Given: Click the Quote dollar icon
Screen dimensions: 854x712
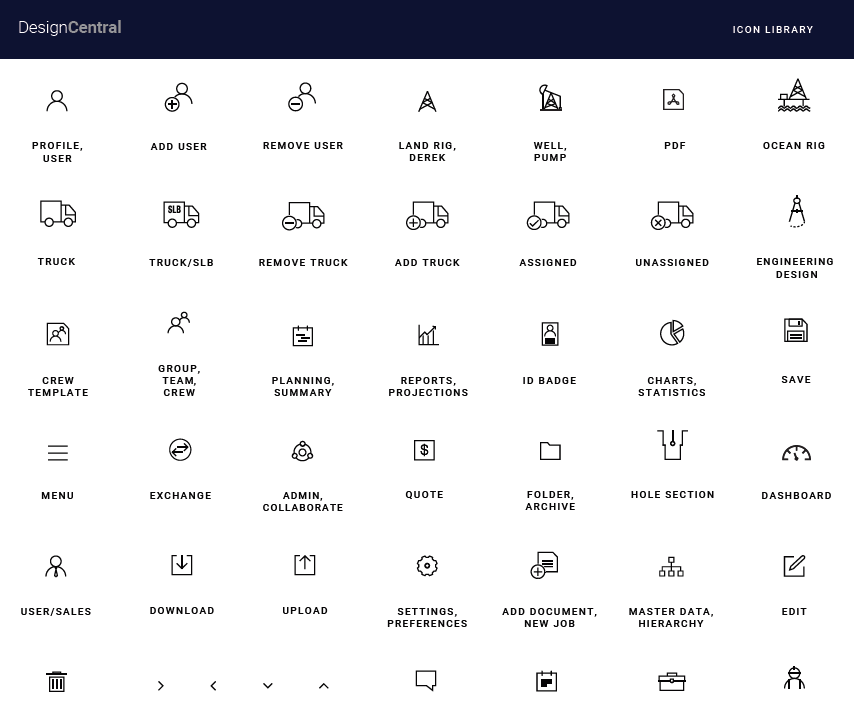Looking at the screenshot, I should tap(424, 450).
